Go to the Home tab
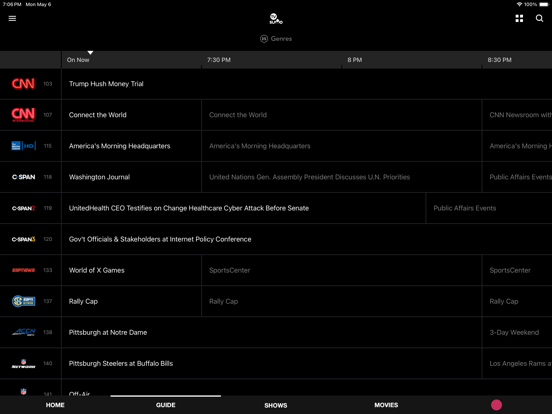The width and height of the screenshot is (552, 414). coord(55,405)
